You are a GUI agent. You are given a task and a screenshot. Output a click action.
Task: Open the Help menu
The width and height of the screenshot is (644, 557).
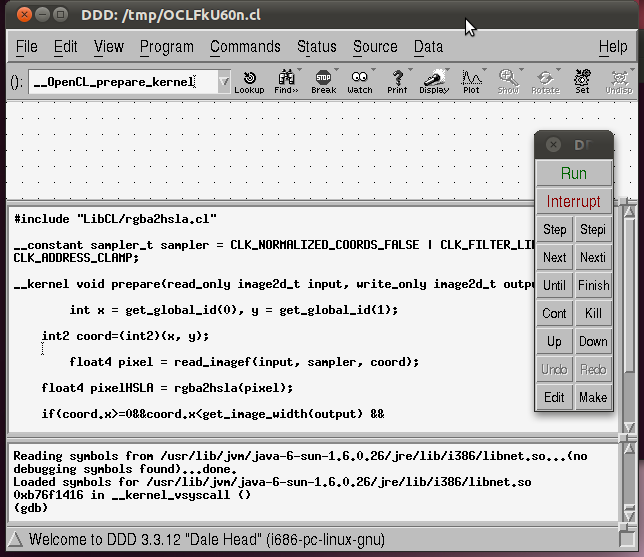(613, 46)
